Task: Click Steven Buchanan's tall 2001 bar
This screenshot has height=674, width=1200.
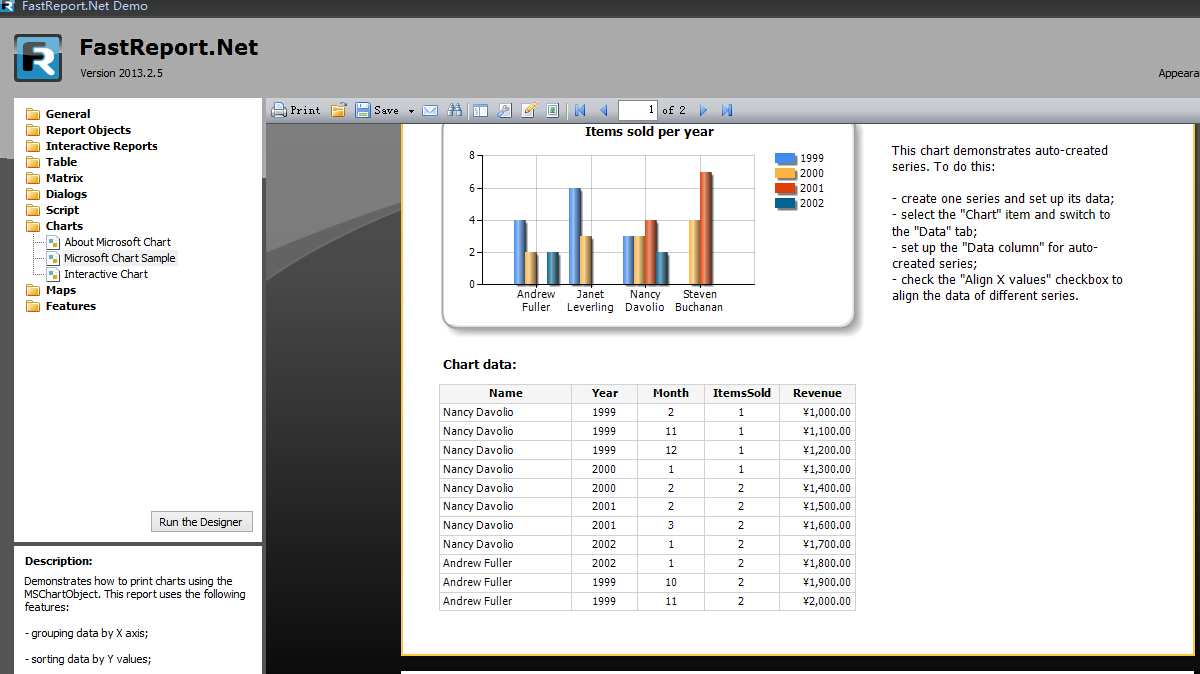Action: coord(706,228)
